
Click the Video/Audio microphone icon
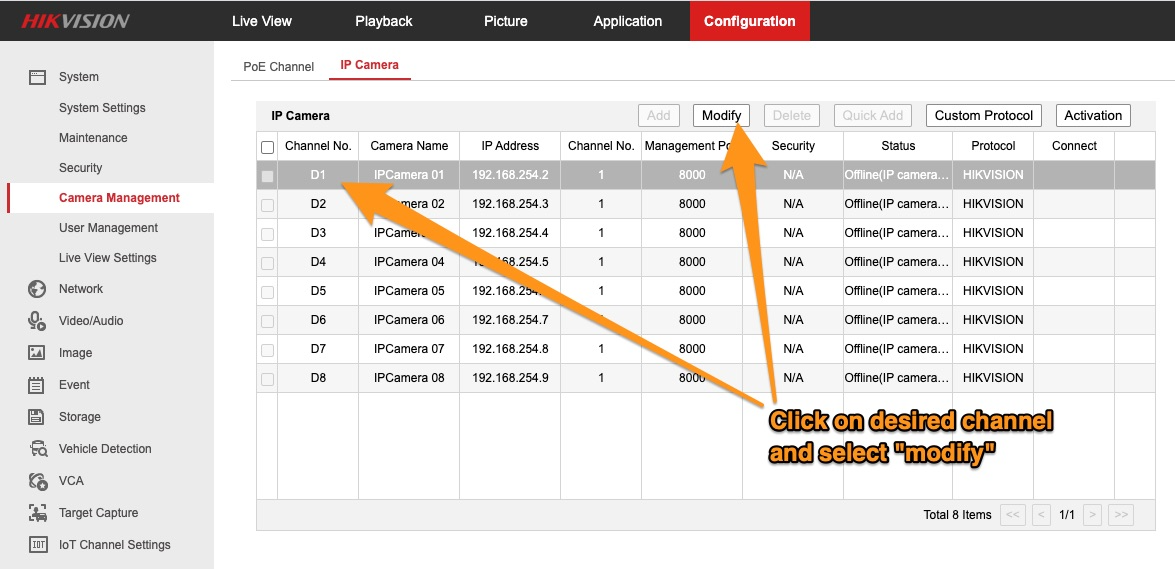(x=37, y=321)
